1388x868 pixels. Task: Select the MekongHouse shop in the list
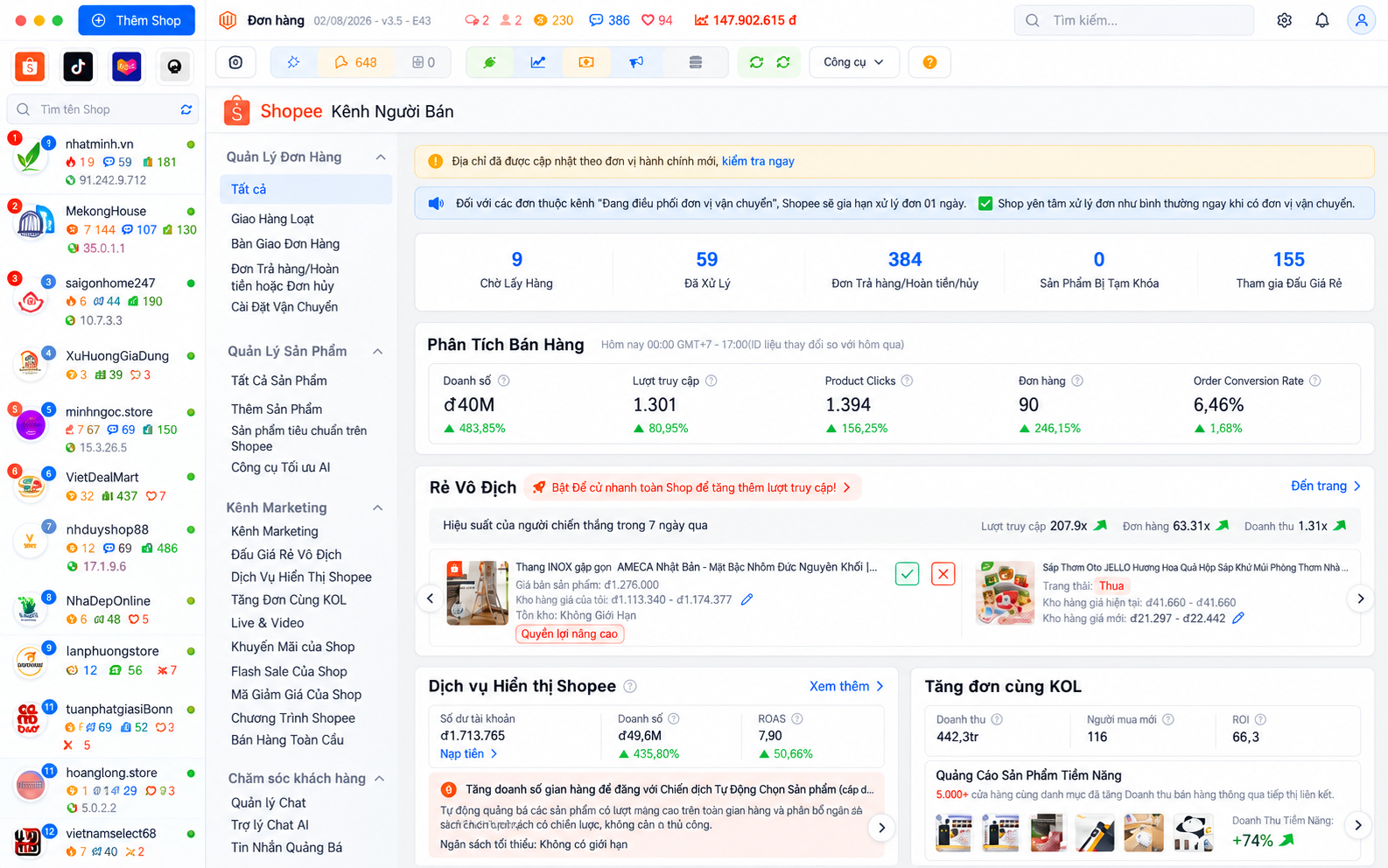pos(103,228)
